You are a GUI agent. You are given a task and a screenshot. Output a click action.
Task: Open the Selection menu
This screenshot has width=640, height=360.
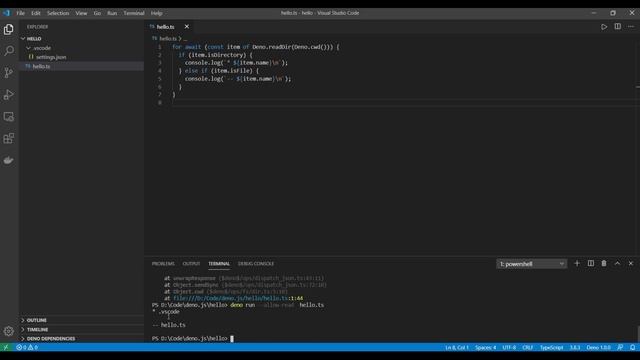click(x=58, y=13)
